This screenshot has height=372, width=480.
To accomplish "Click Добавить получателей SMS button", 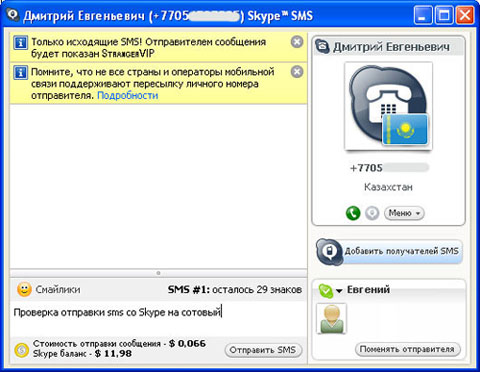I will [389, 251].
